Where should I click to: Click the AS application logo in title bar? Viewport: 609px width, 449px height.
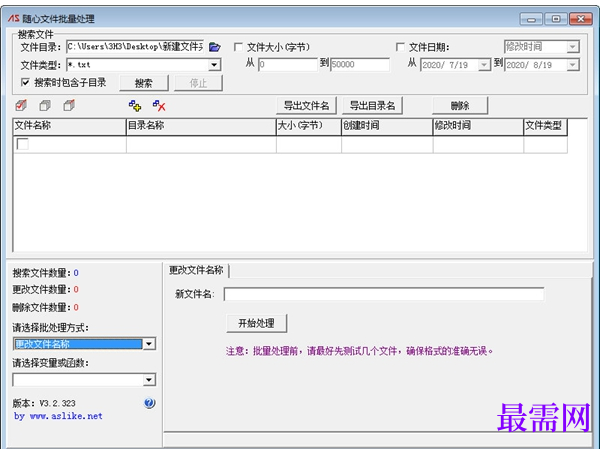(14, 18)
